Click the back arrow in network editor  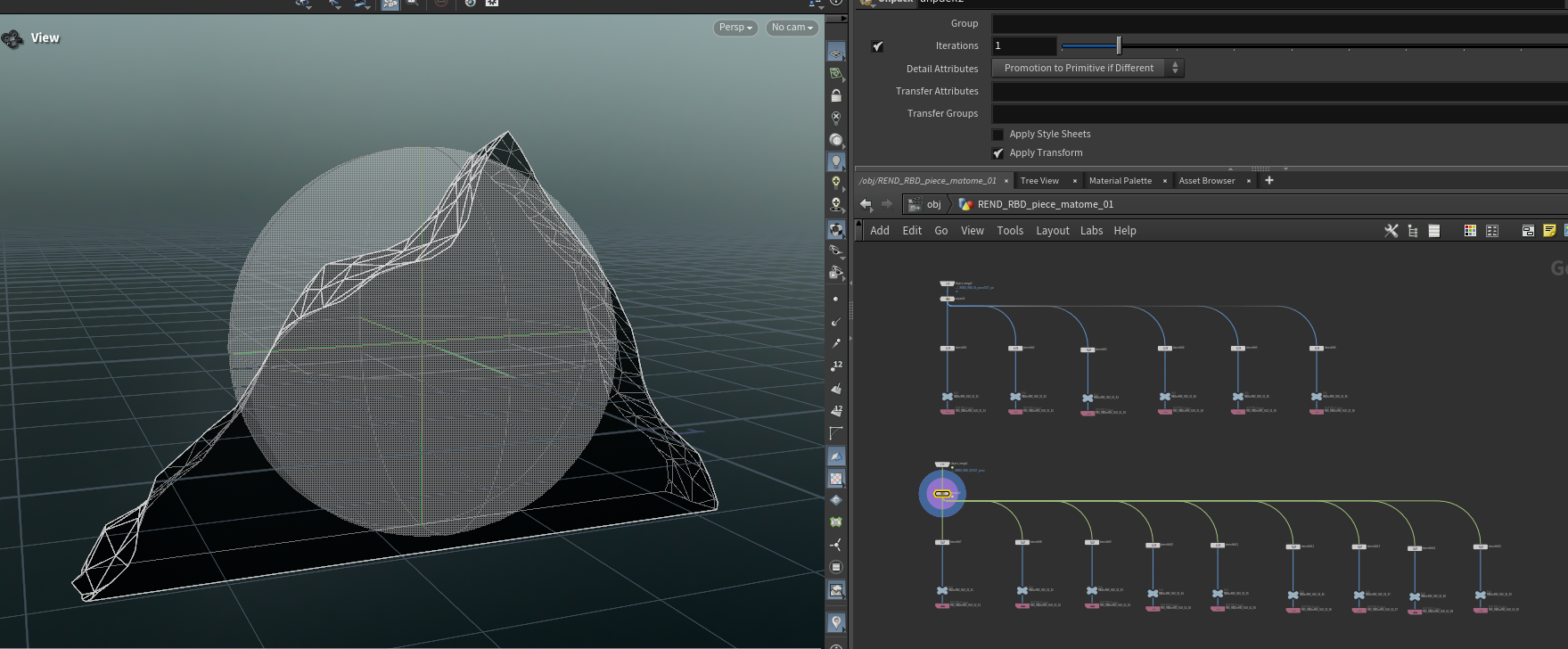(x=866, y=204)
